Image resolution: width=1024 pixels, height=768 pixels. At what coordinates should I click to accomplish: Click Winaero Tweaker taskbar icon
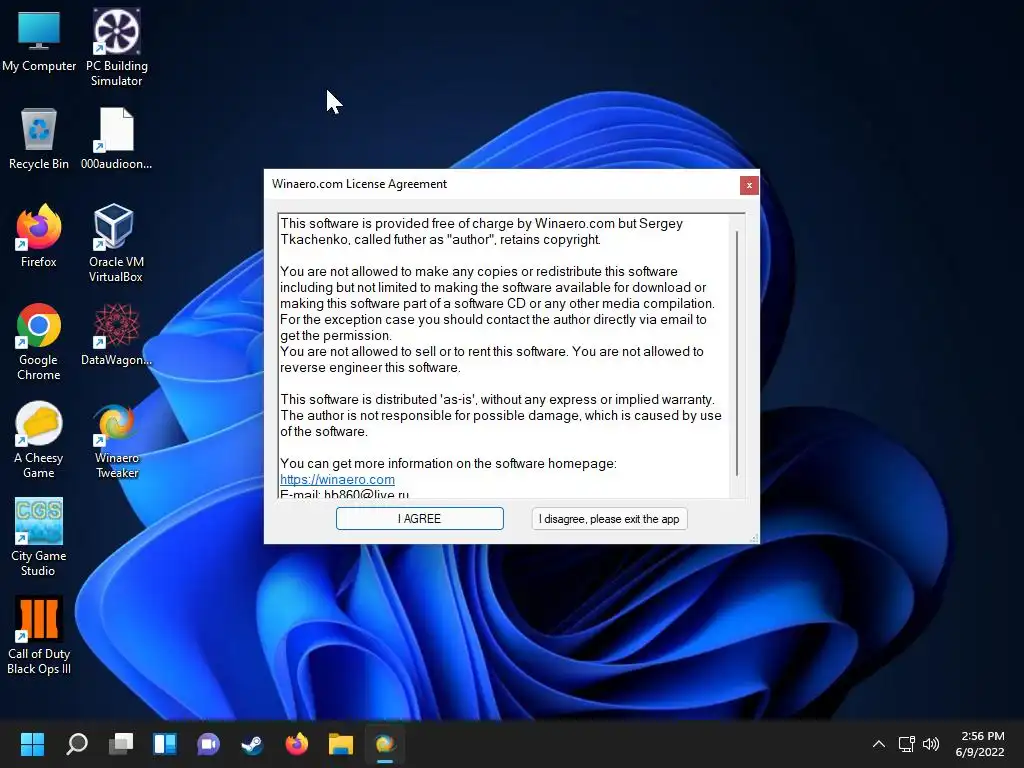(x=385, y=744)
